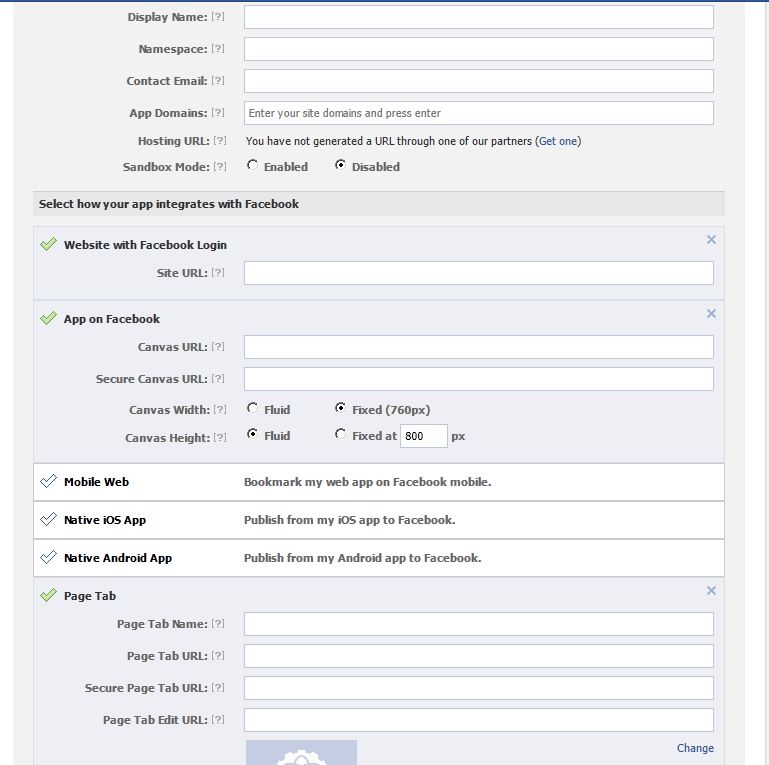
Task: Remove the App on Facebook section
Action: [711, 313]
